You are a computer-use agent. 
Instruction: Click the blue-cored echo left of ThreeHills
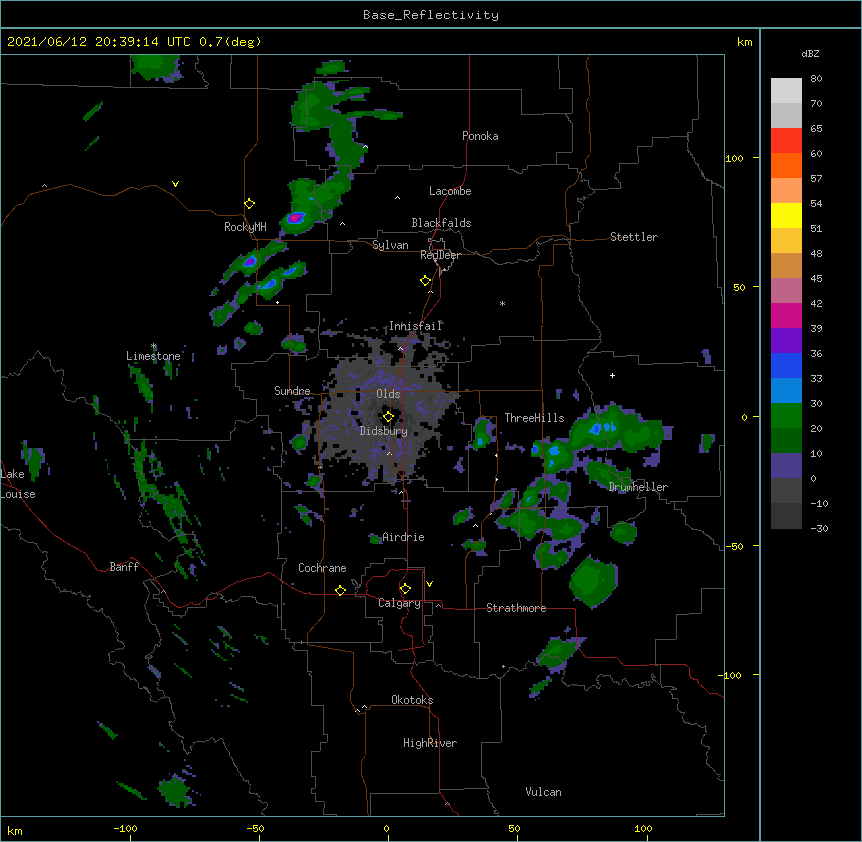coord(482,434)
